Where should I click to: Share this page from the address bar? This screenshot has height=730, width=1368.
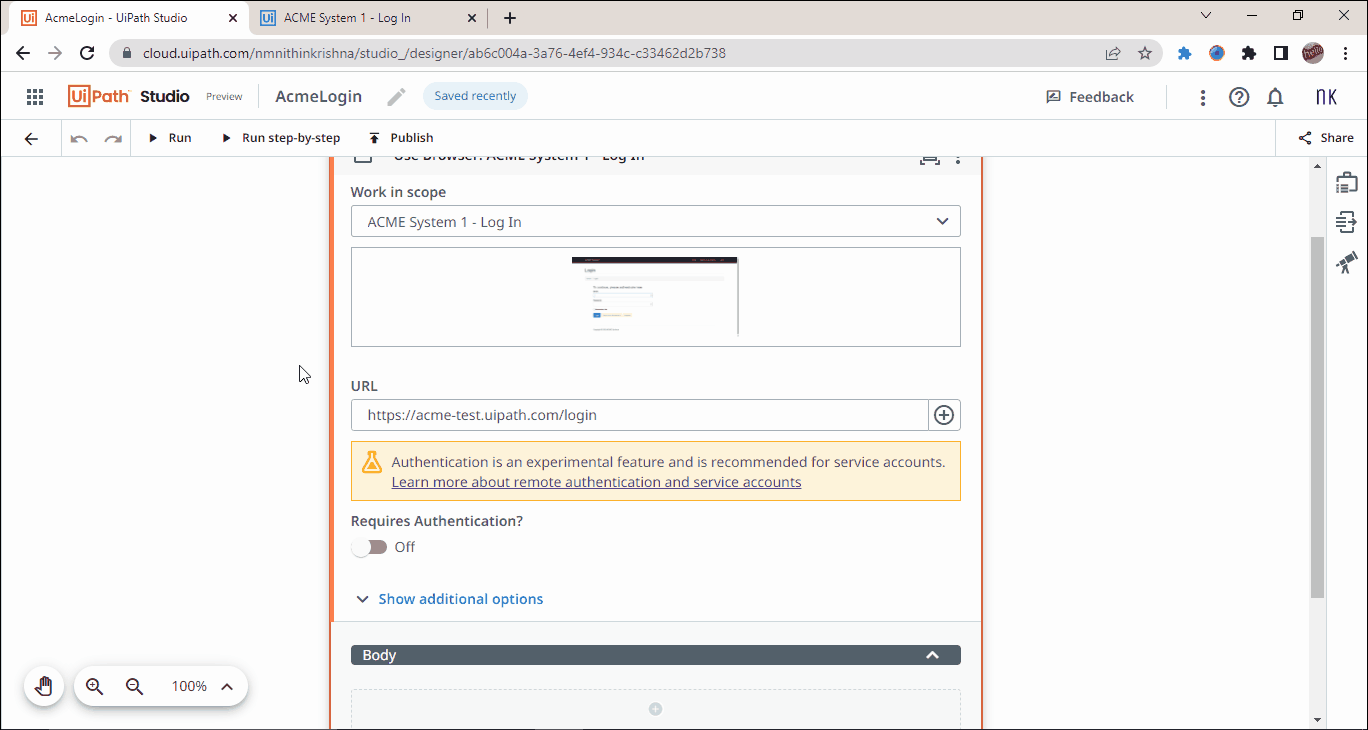(x=1113, y=53)
